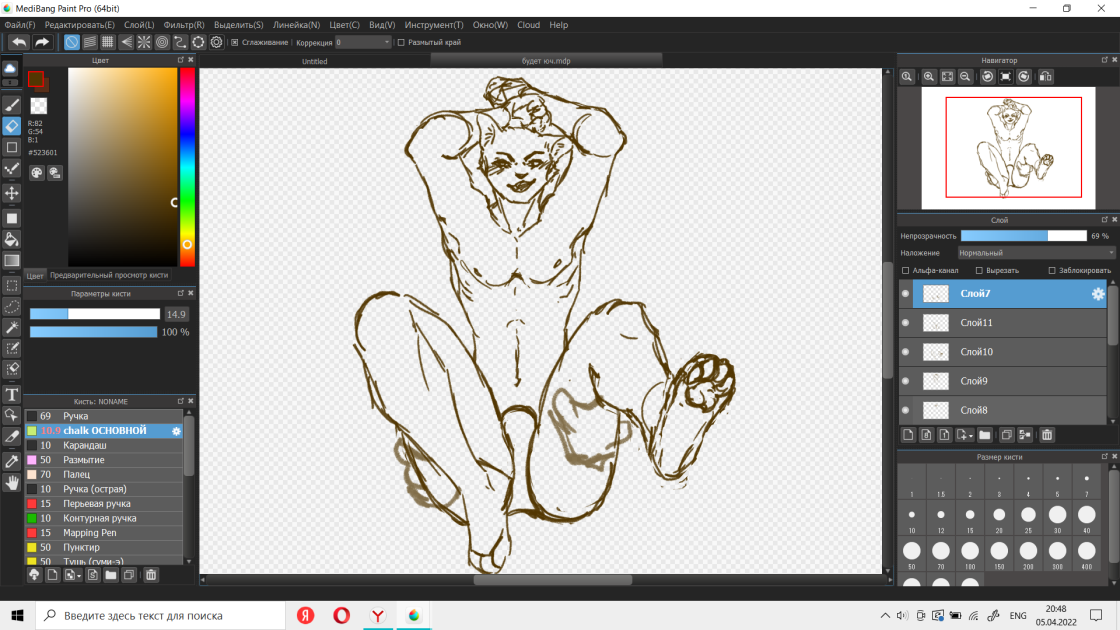Choose brush size 25 preset
Screen dimensions: 1120x630
coord(1028,519)
